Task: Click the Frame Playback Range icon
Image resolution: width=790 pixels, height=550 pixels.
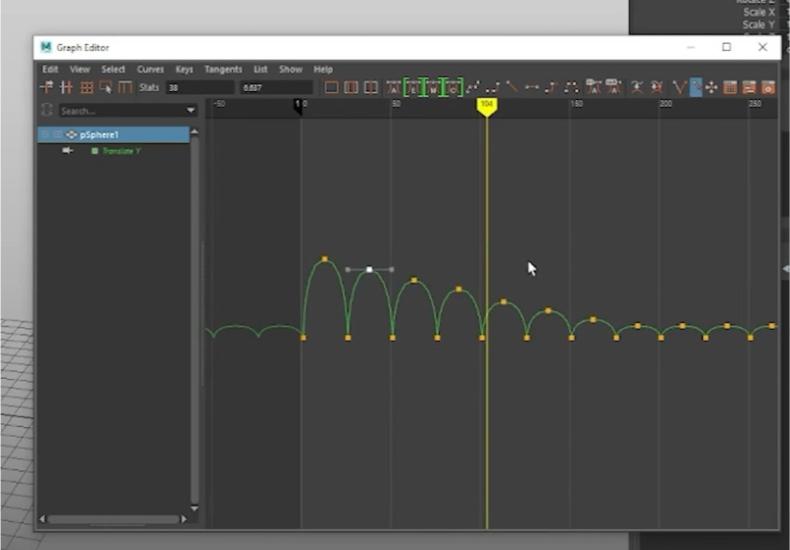Action: [x=351, y=88]
